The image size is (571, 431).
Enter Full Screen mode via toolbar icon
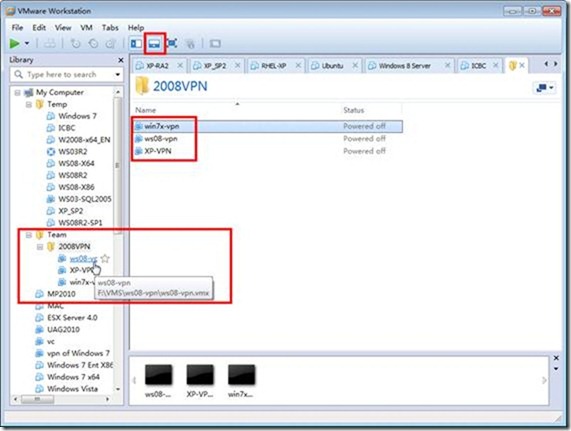coord(172,44)
